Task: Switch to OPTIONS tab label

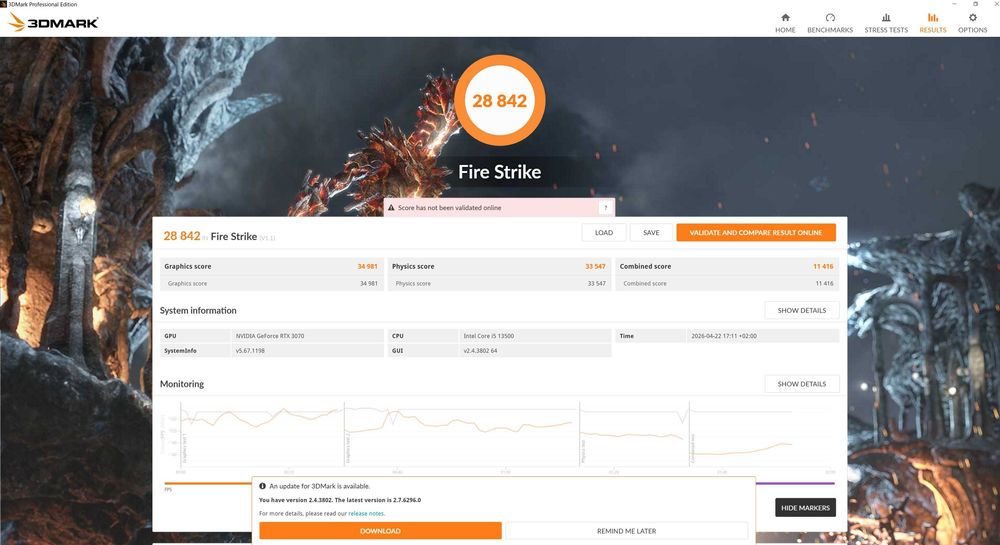Action: pyautogui.click(x=973, y=30)
